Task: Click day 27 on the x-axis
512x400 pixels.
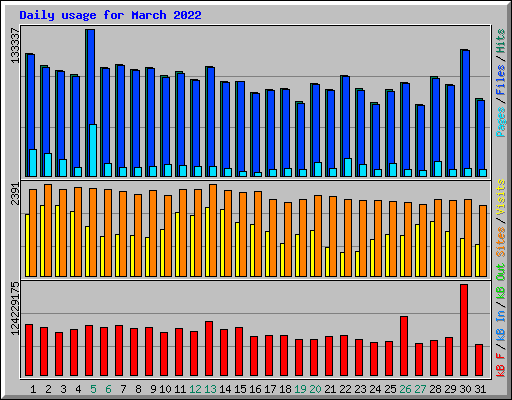Action: point(420,389)
